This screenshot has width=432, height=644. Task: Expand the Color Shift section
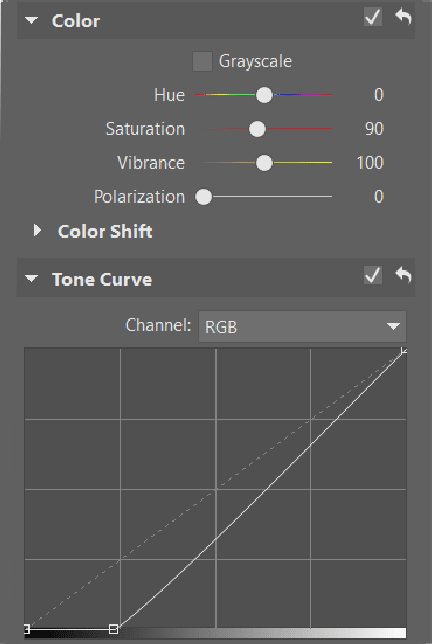click(x=37, y=230)
